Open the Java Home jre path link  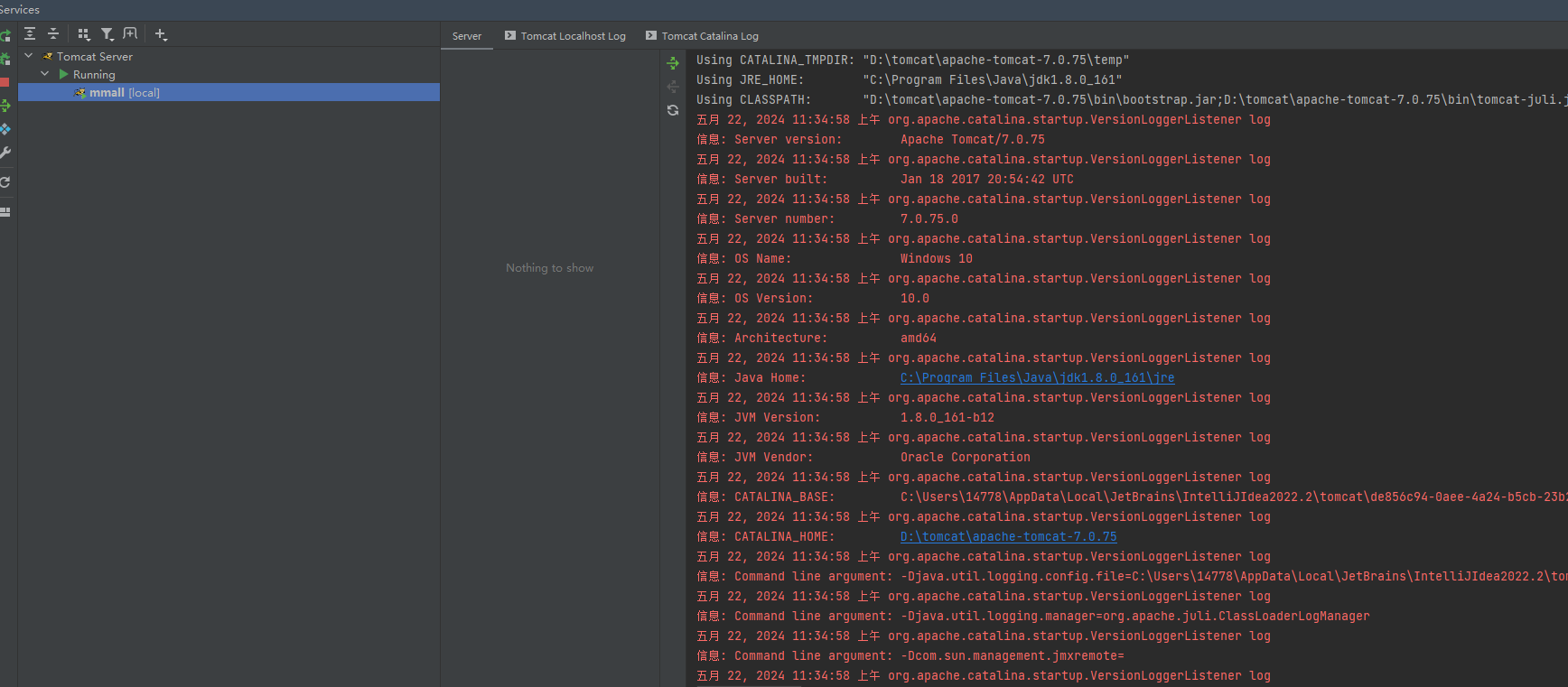tap(1037, 378)
